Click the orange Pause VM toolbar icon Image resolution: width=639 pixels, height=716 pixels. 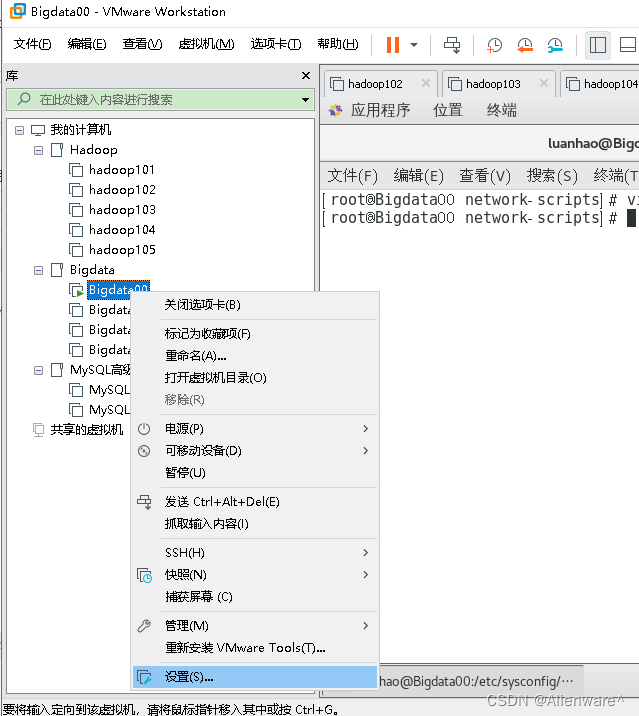point(393,45)
